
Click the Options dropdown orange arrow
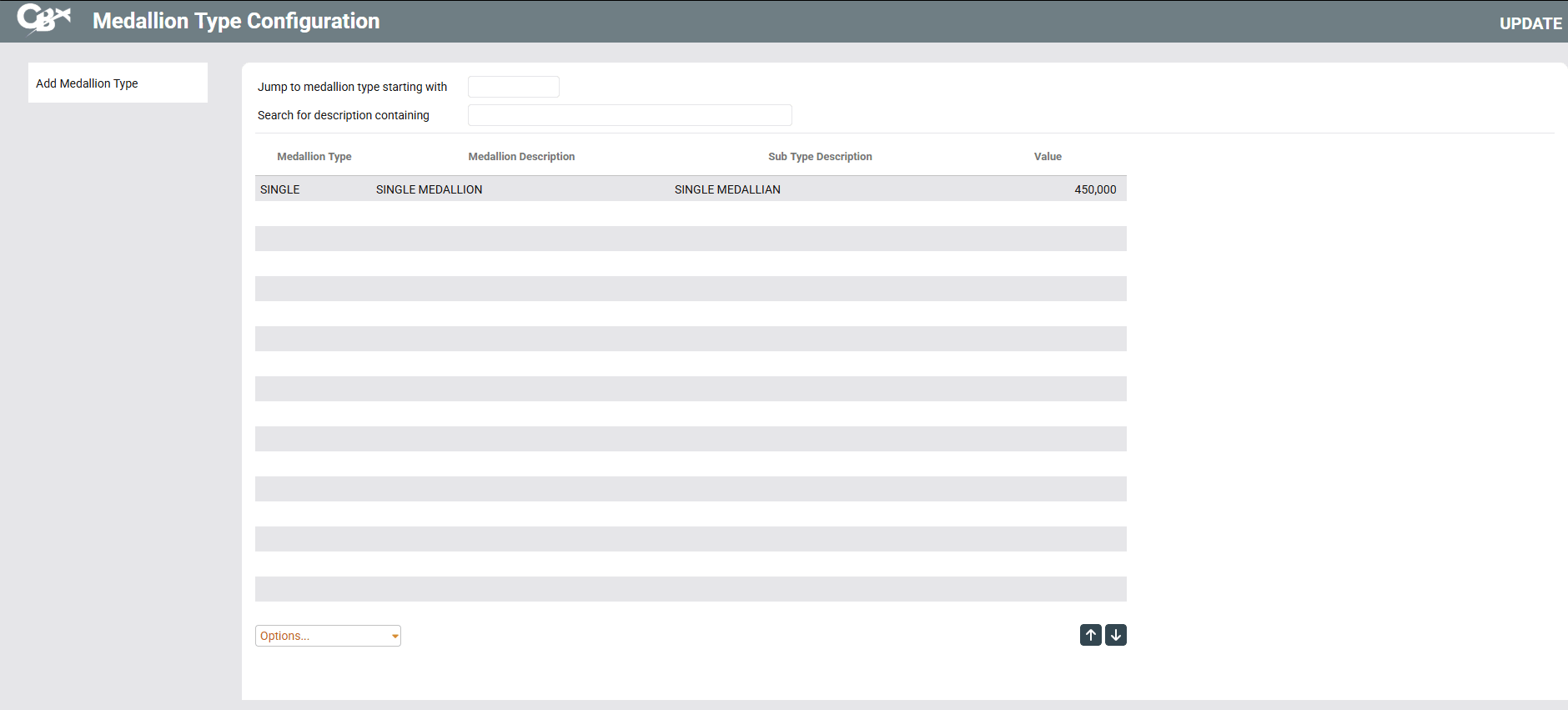click(x=395, y=637)
